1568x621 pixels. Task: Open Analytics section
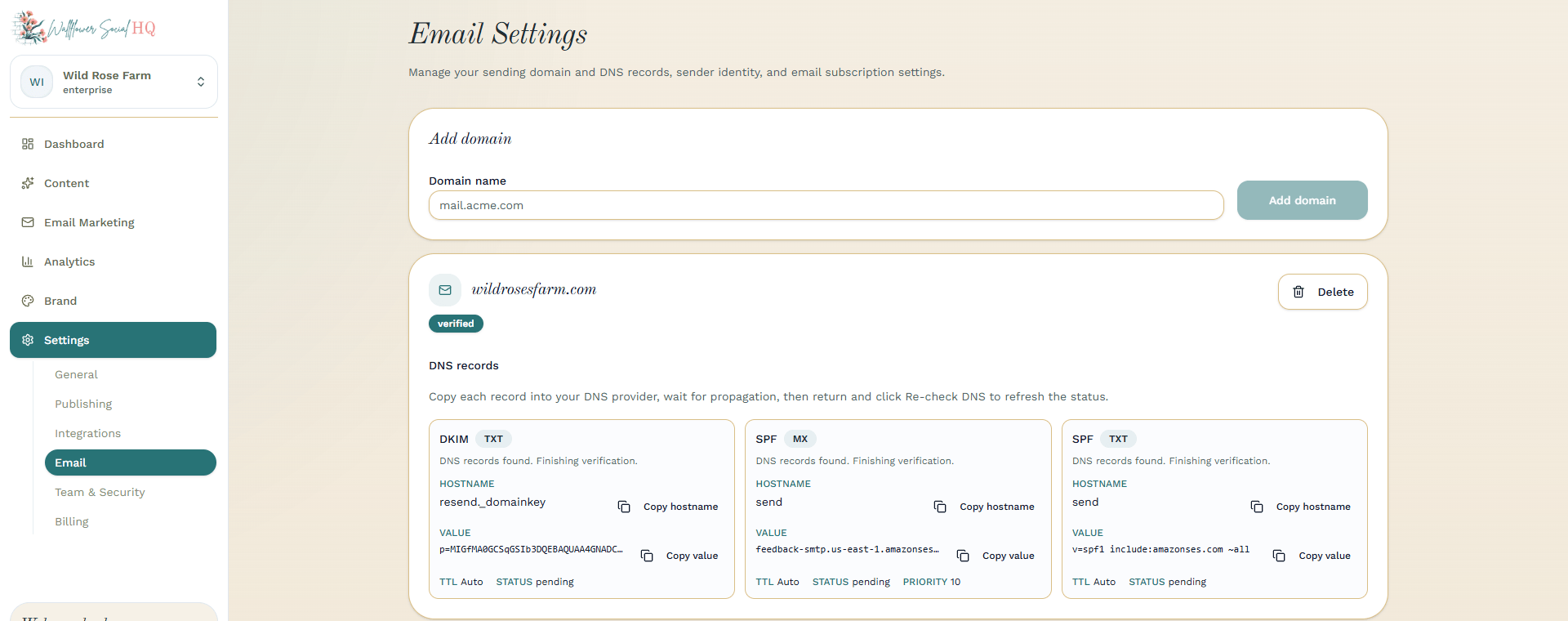pyautogui.click(x=114, y=261)
